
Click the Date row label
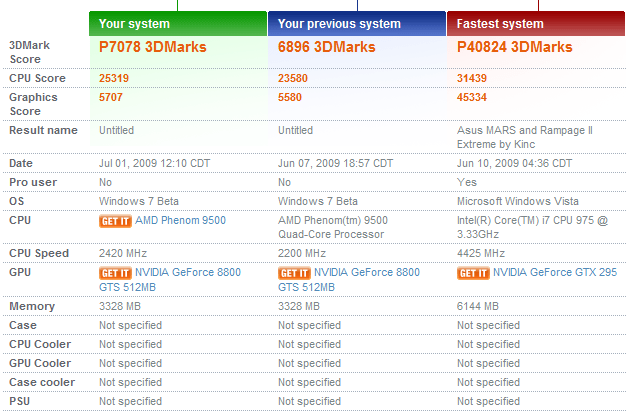coord(21,163)
